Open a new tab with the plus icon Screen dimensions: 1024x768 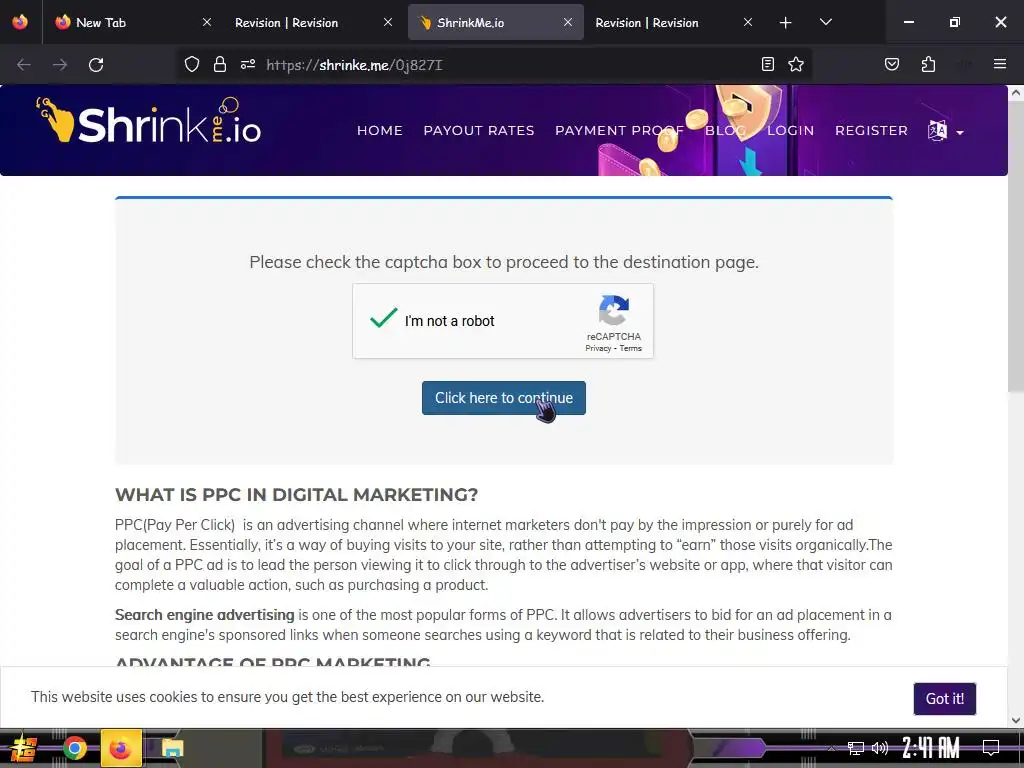(x=786, y=22)
